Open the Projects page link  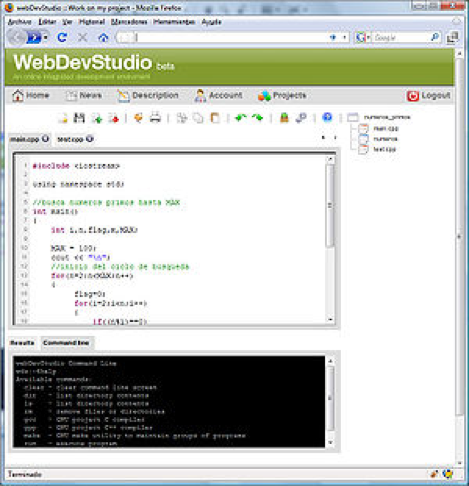tap(282, 96)
